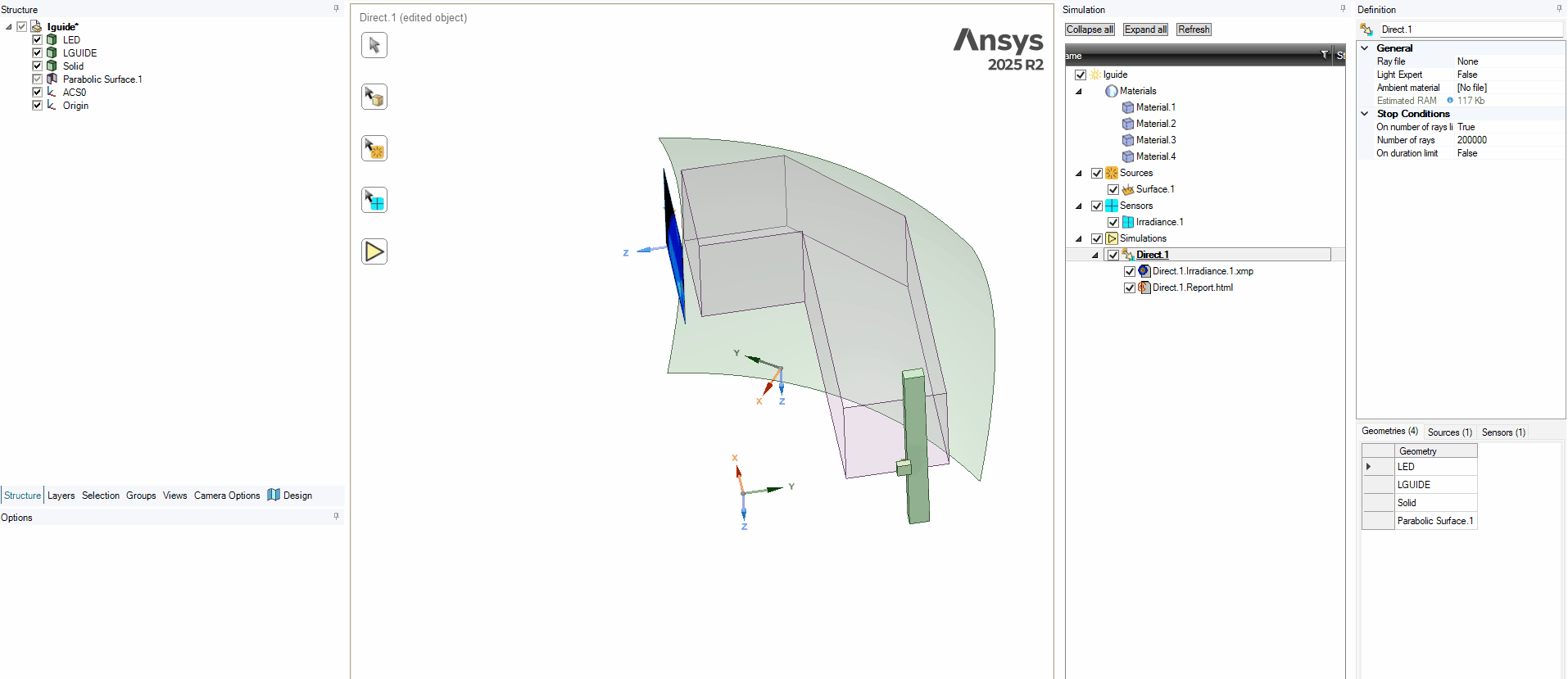Click the Direct.1.Irradiance.1.xmp result icon

pyautogui.click(x=1144, y=271)
